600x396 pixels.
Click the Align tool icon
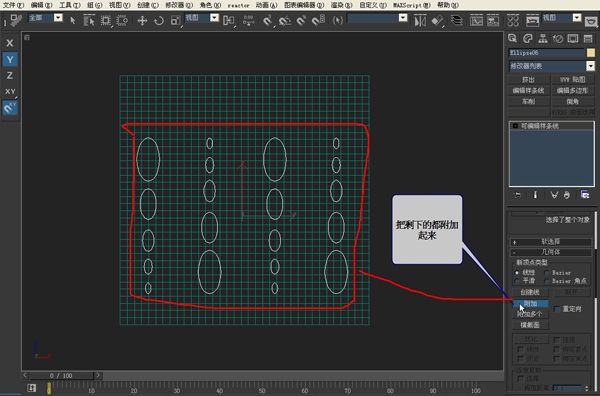(437, 20)
